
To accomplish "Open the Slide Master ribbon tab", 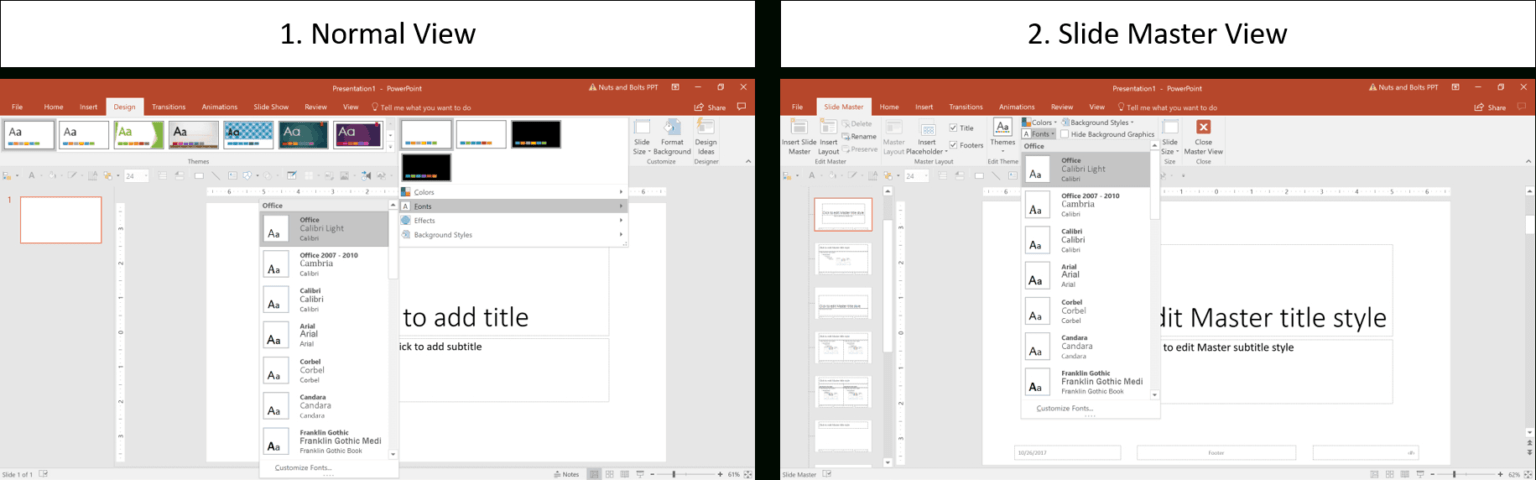I will coord(843,107).
